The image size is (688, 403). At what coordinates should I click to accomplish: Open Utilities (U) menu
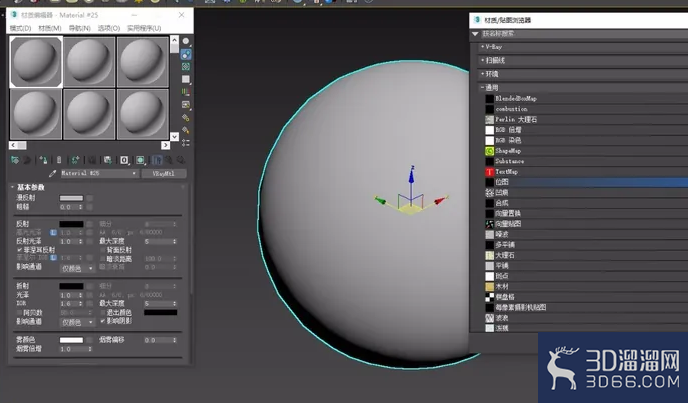coord(144,28)
